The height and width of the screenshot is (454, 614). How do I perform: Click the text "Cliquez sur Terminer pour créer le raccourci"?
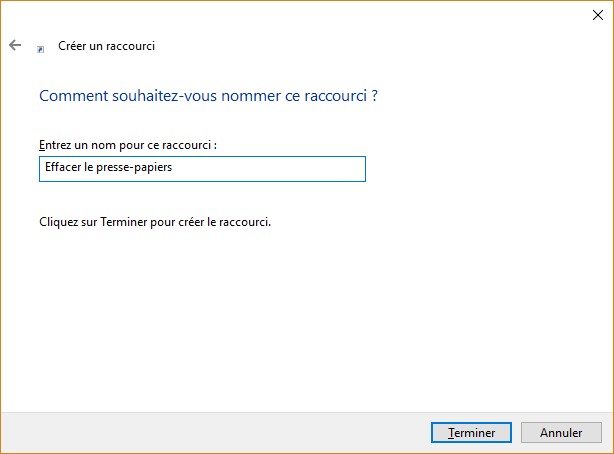[x=154, y=221]
